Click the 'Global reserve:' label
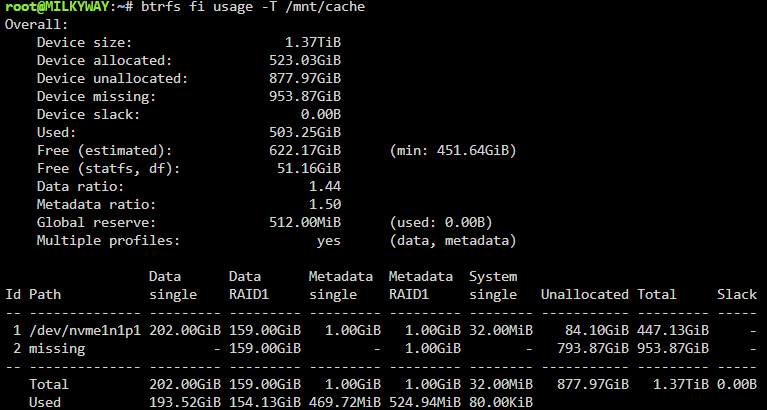This screenshot has width=767, height=410. click(96, 223)
